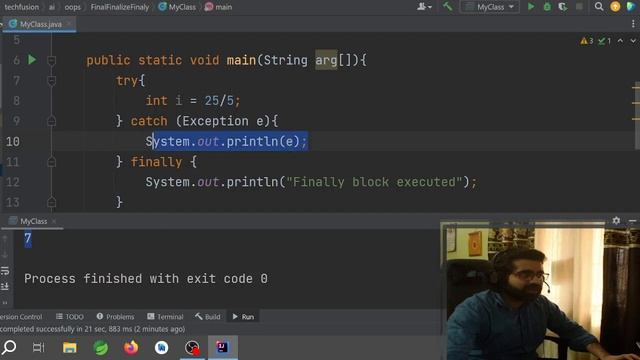Expand more Run console actions chevrons
Screen dimensions: 640x360
point(5,303)
